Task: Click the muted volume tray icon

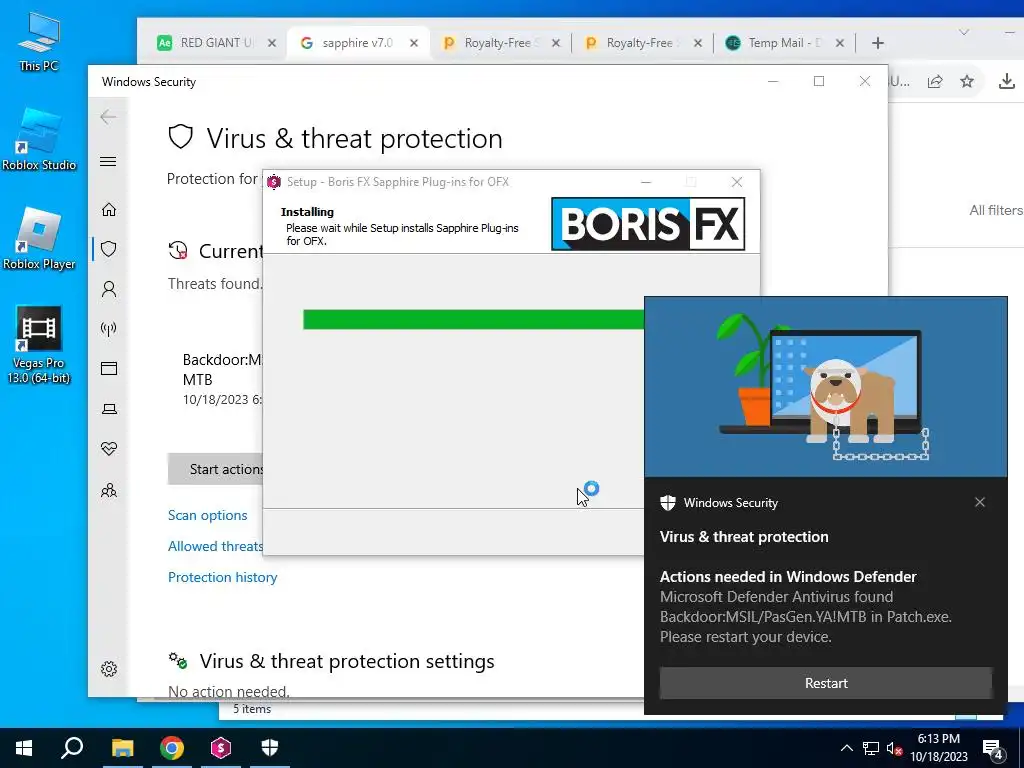Action: click(x=894, y=749)
